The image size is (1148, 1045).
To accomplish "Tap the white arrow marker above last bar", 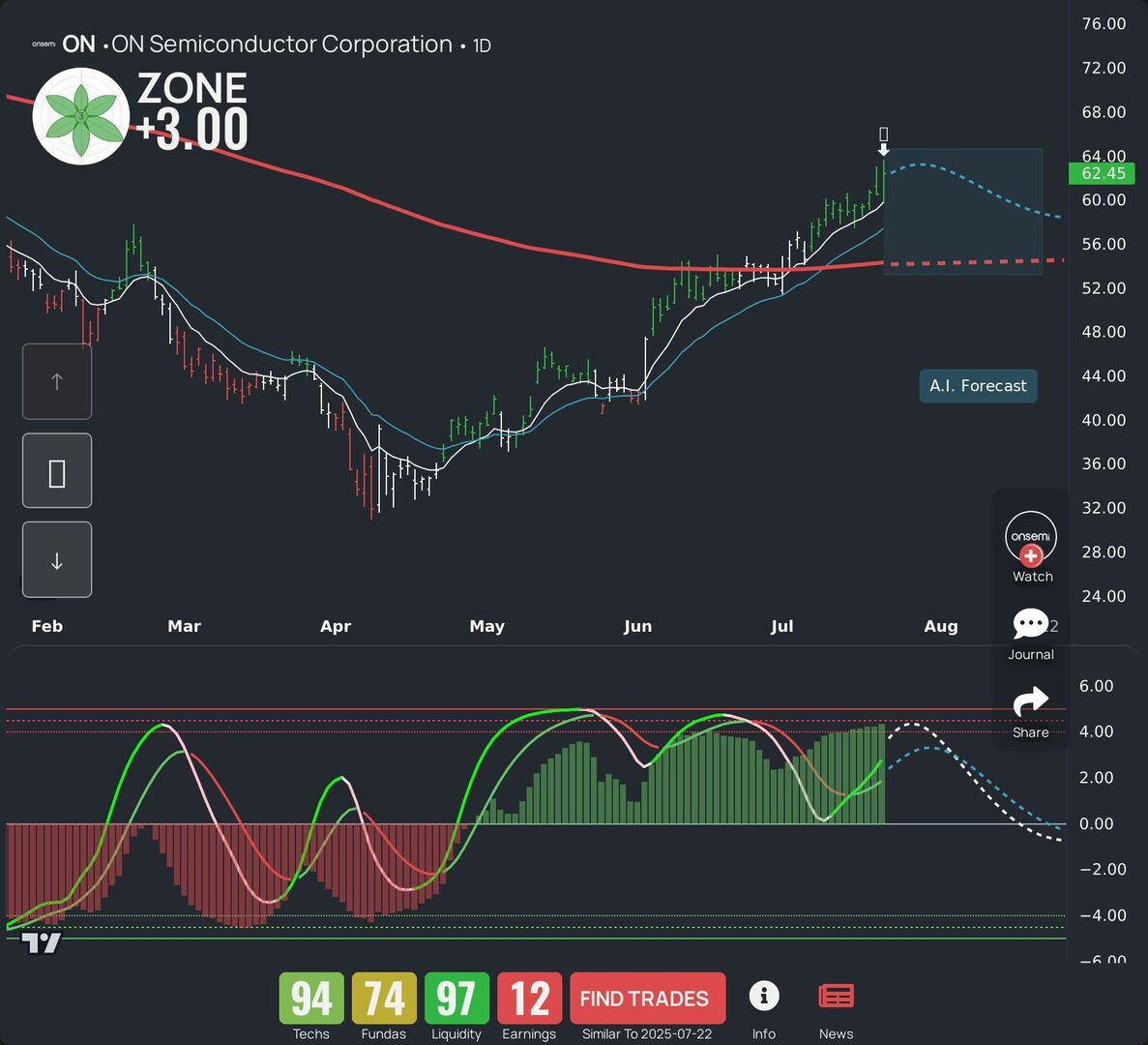I will (x=884, y=149).
